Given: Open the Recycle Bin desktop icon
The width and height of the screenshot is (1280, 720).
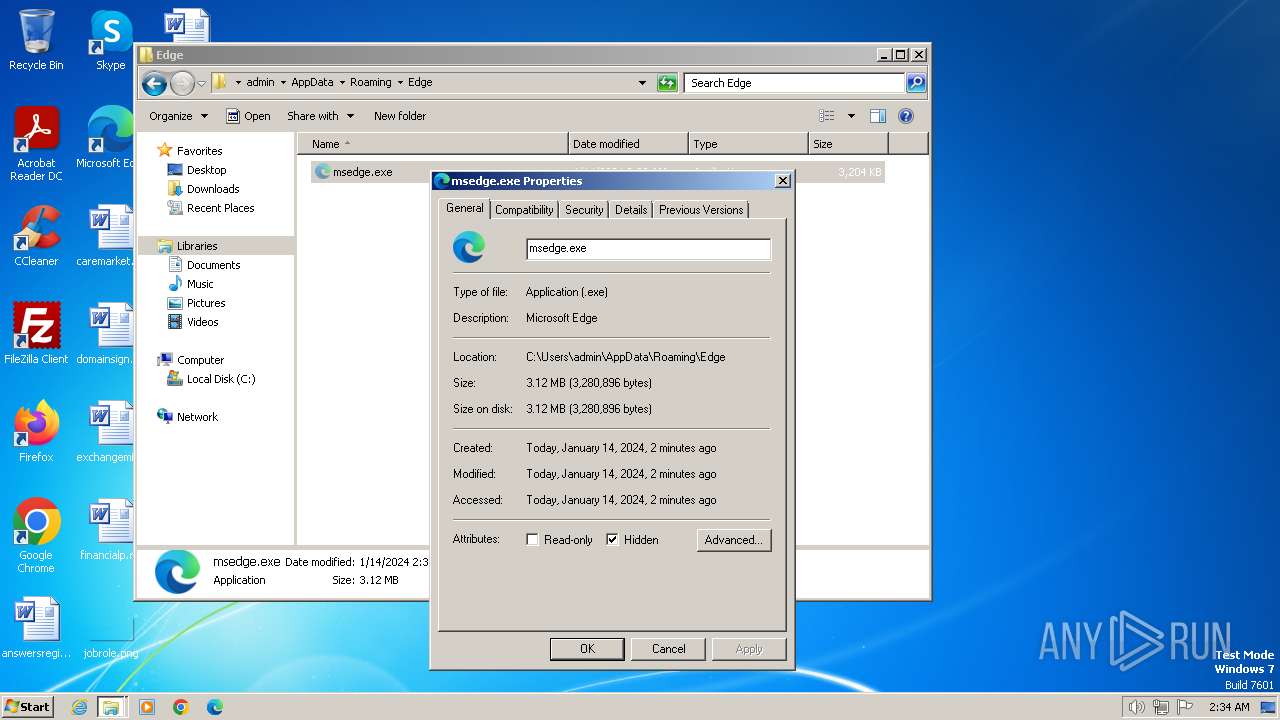Looking at the screenshot, I should [36, 40].
